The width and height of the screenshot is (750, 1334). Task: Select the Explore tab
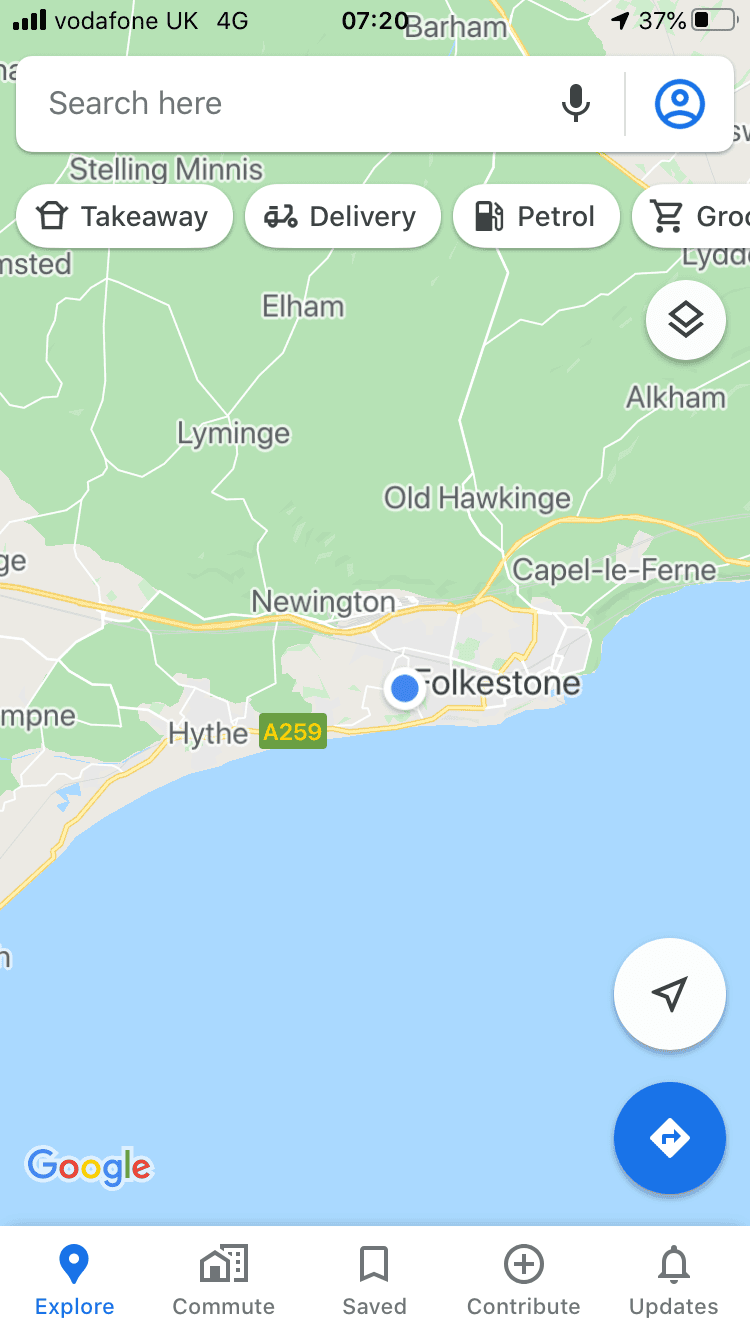[75, 1280]
